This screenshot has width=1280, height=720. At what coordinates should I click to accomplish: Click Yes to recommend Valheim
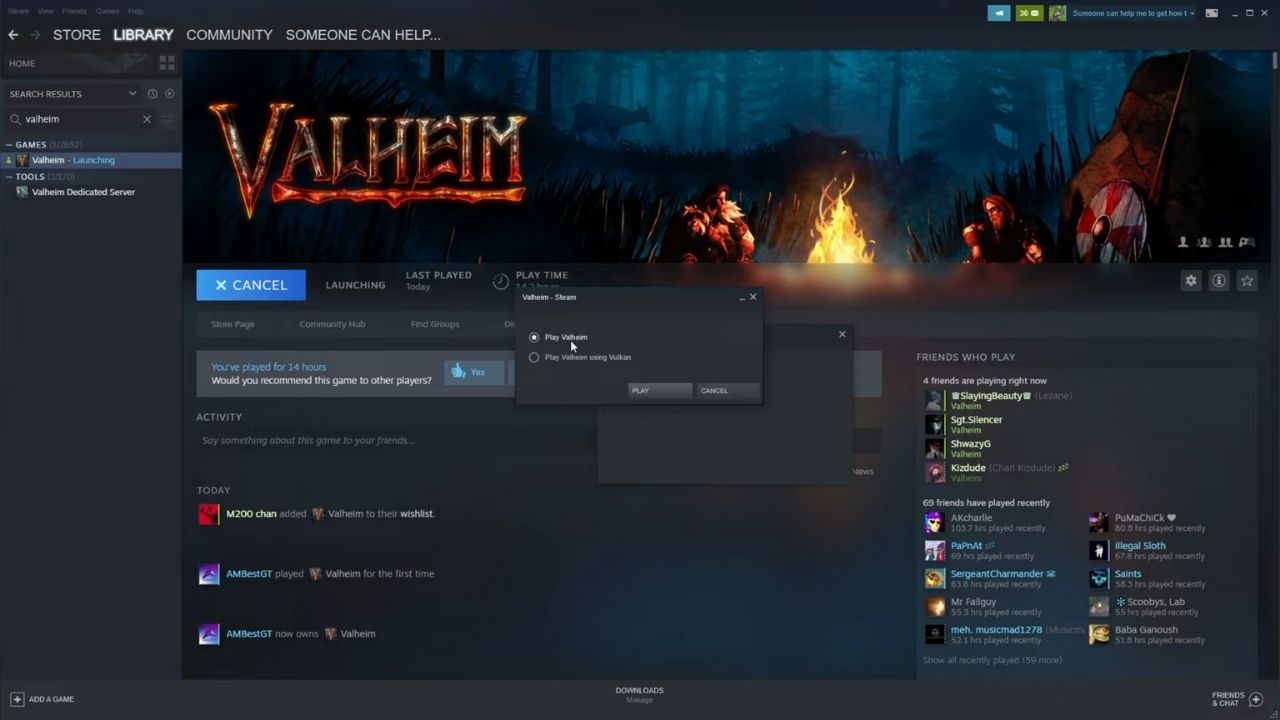point(472,371)
